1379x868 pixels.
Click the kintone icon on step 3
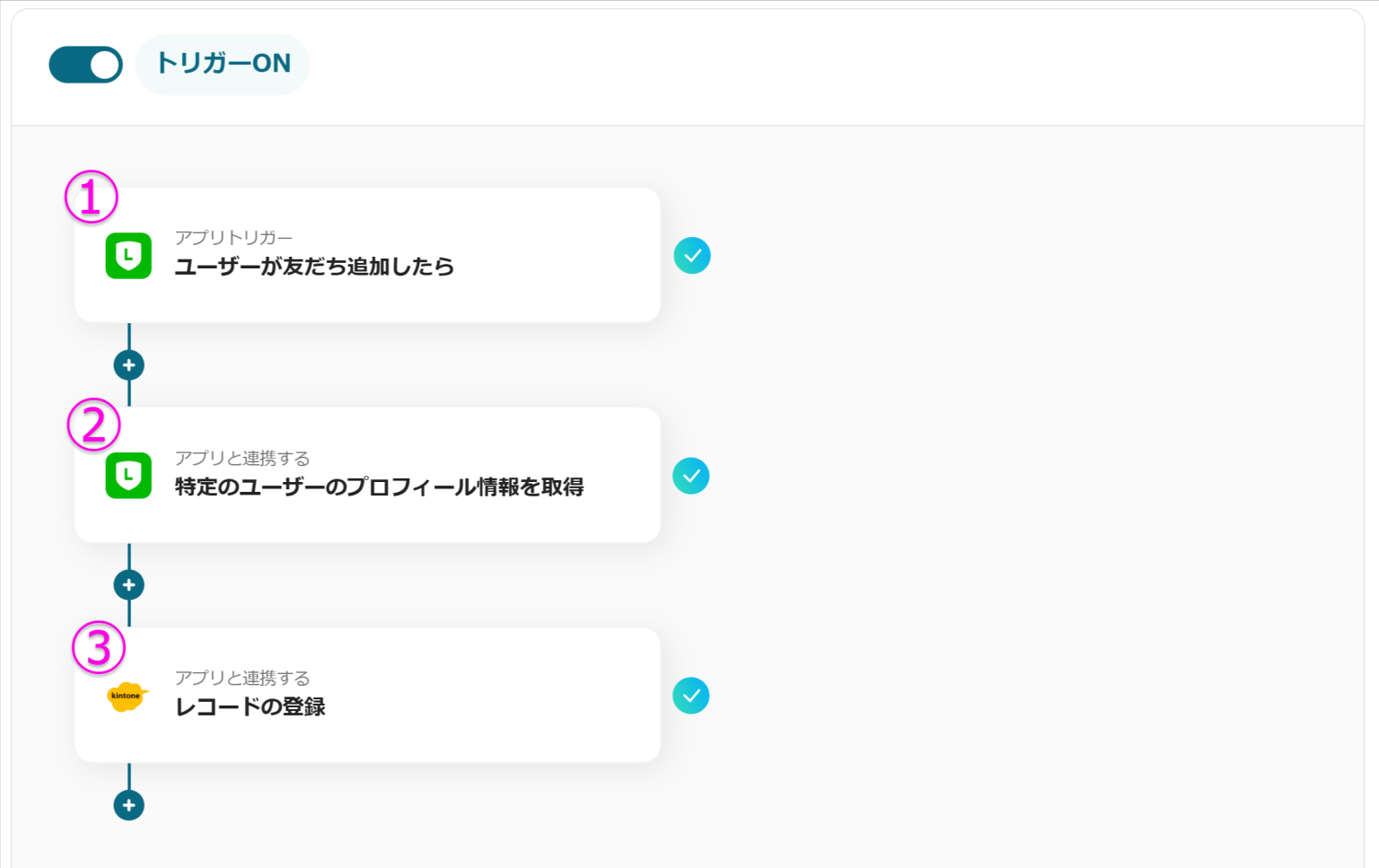click(127, 696)
